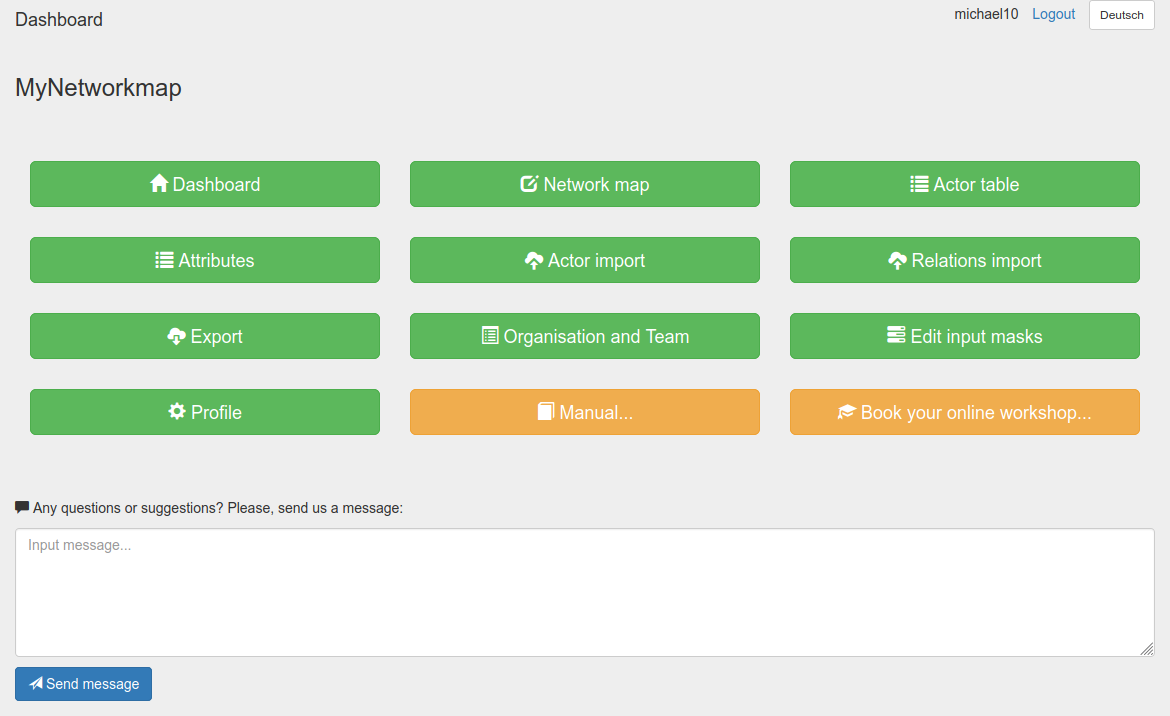Switch language with the Deutsch button
Viewport: 1170px width, 716px height.
click(x=1121, y=15)
